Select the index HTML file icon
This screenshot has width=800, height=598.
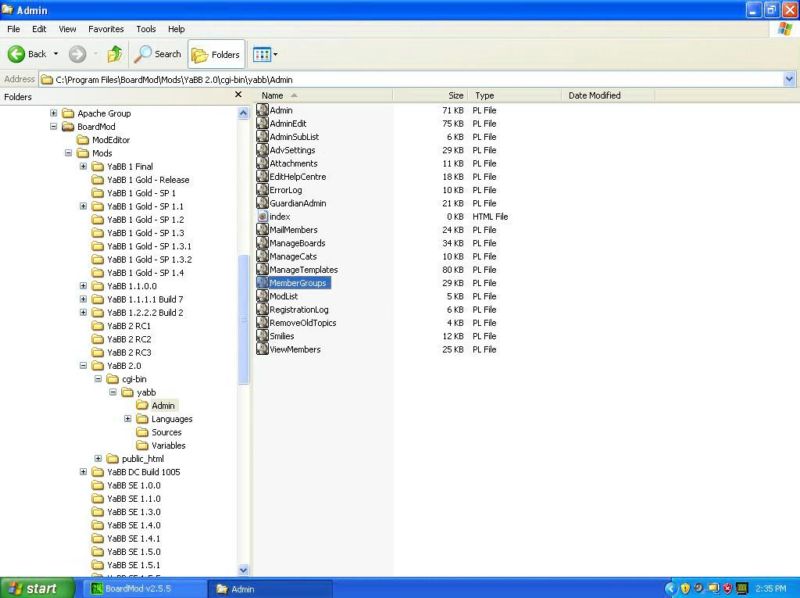click(x=262, y=216)
